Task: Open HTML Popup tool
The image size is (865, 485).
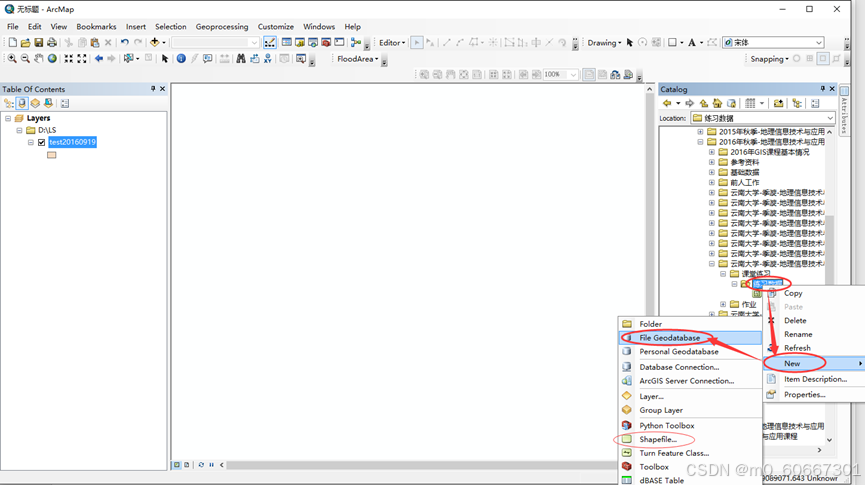Action: tap(207, 58)
